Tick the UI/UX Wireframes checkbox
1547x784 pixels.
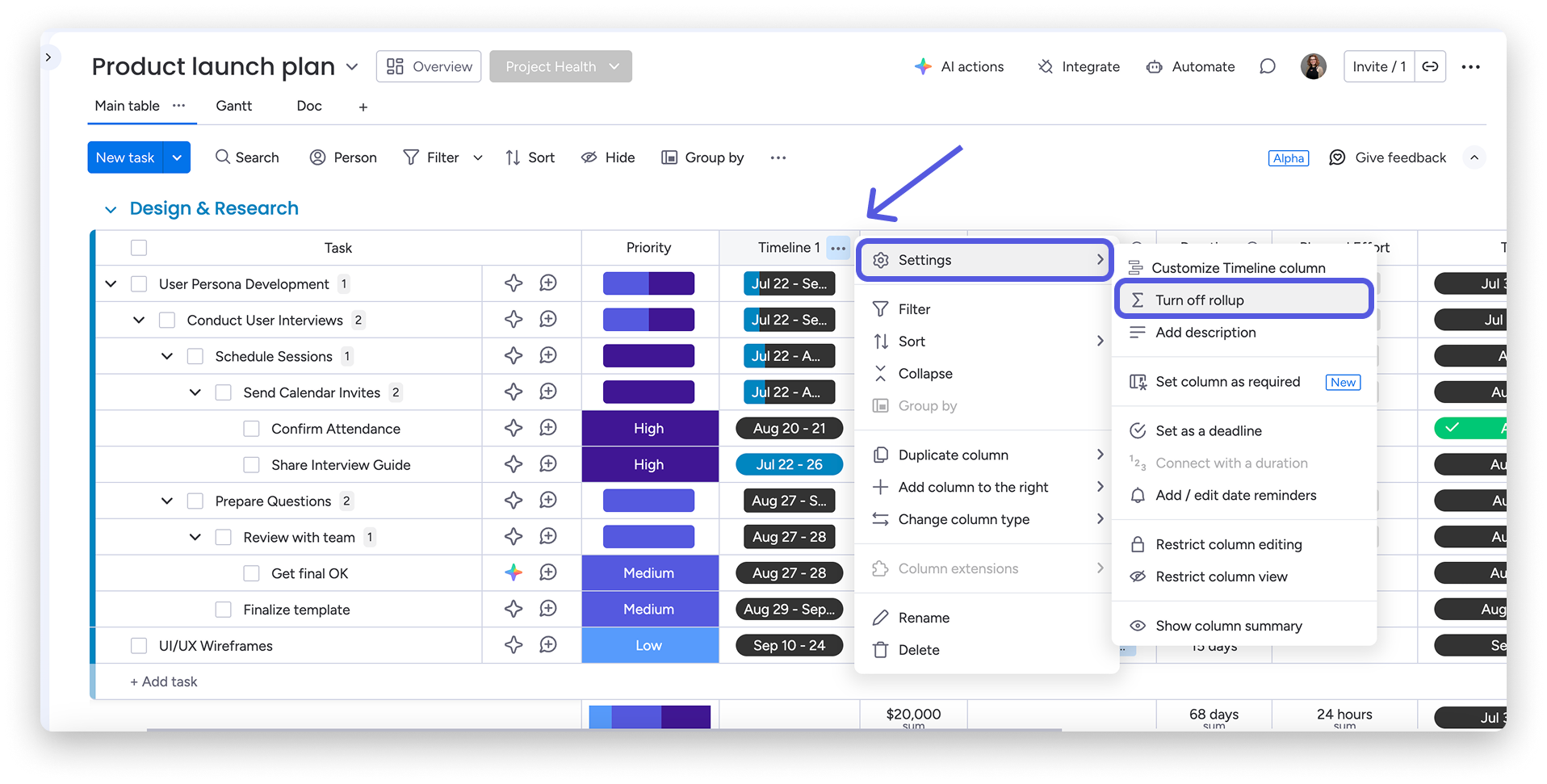pos(139,646)
